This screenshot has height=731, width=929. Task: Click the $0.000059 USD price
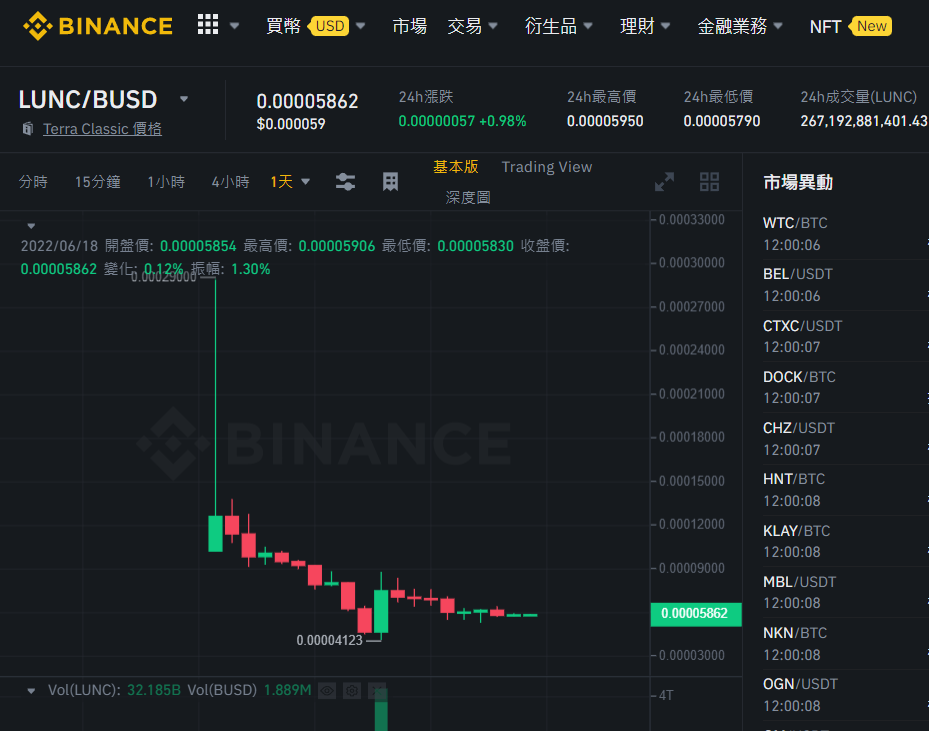click(291, 124)
